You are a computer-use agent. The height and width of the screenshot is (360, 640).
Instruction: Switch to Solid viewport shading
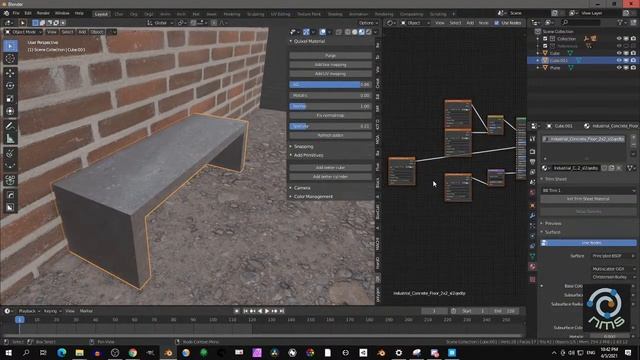pos(355,32)
